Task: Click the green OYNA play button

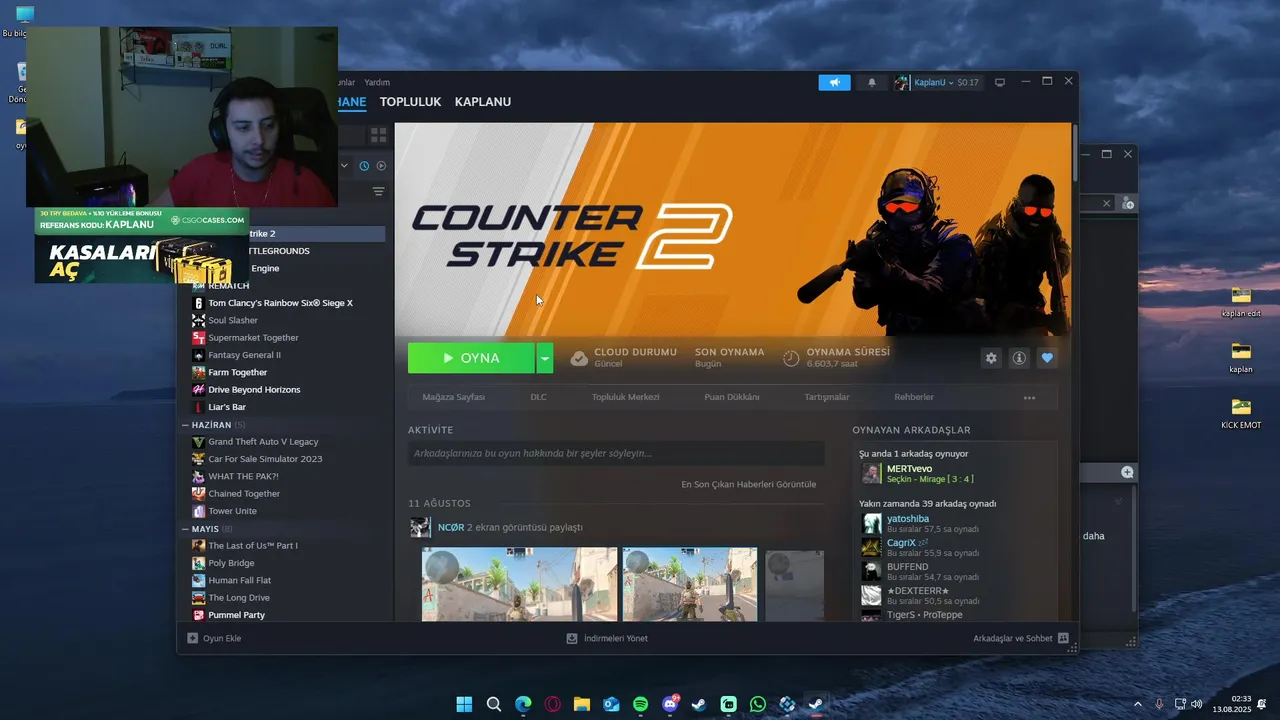Action: pos(471,358)
